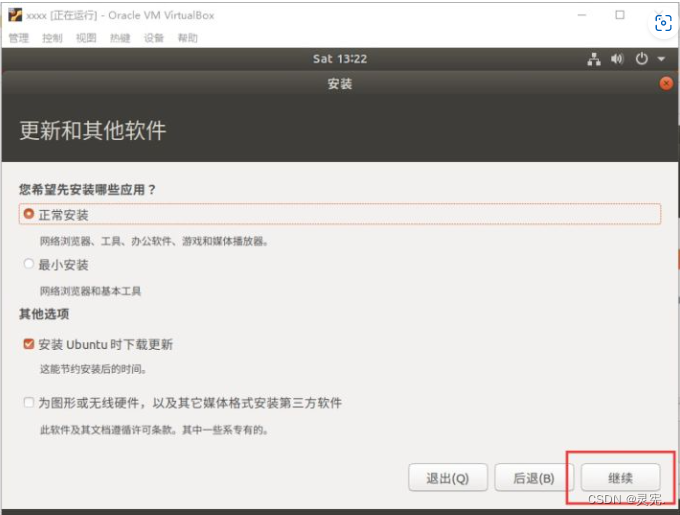Click the 您希望先安装哪些应用 question text
Viewport: 680px width, 515px height.
click(87, 189)
